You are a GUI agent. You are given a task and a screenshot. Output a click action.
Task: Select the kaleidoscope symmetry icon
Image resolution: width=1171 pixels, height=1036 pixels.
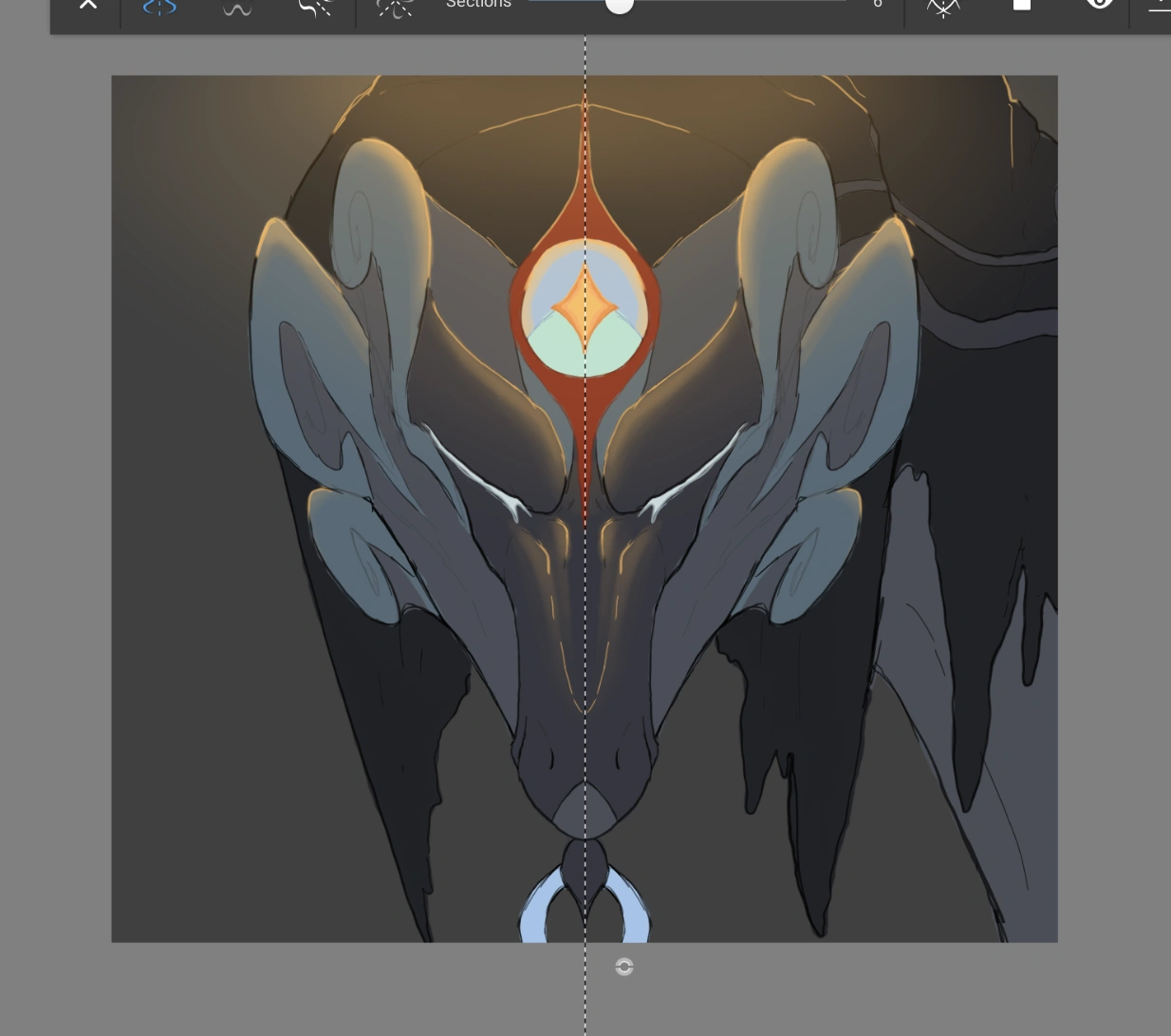click(396, 8)
